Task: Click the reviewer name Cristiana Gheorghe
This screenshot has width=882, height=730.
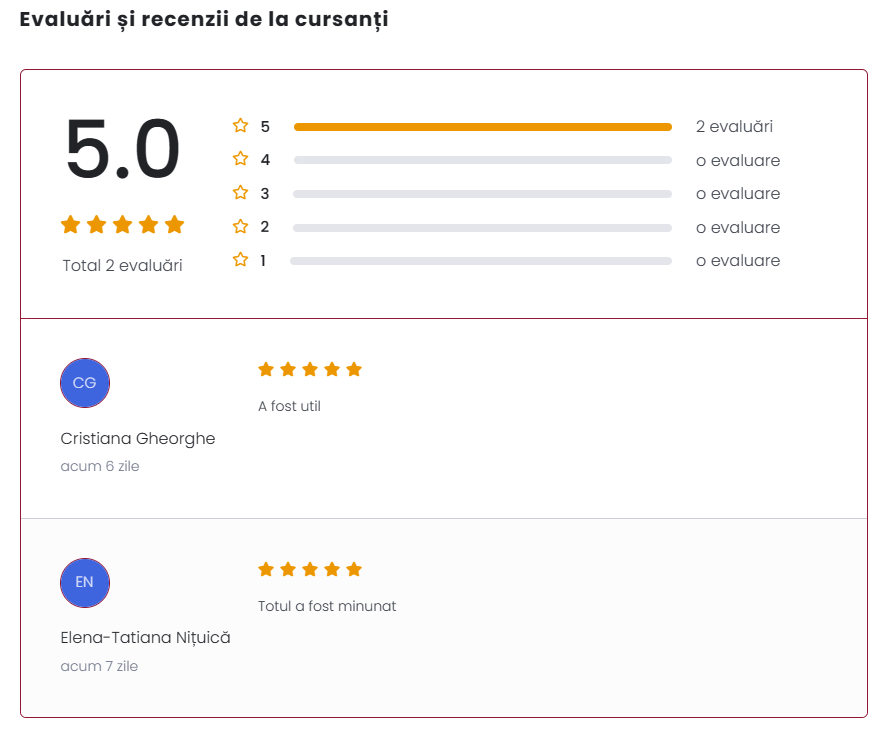Action: (x=138, y=439)
